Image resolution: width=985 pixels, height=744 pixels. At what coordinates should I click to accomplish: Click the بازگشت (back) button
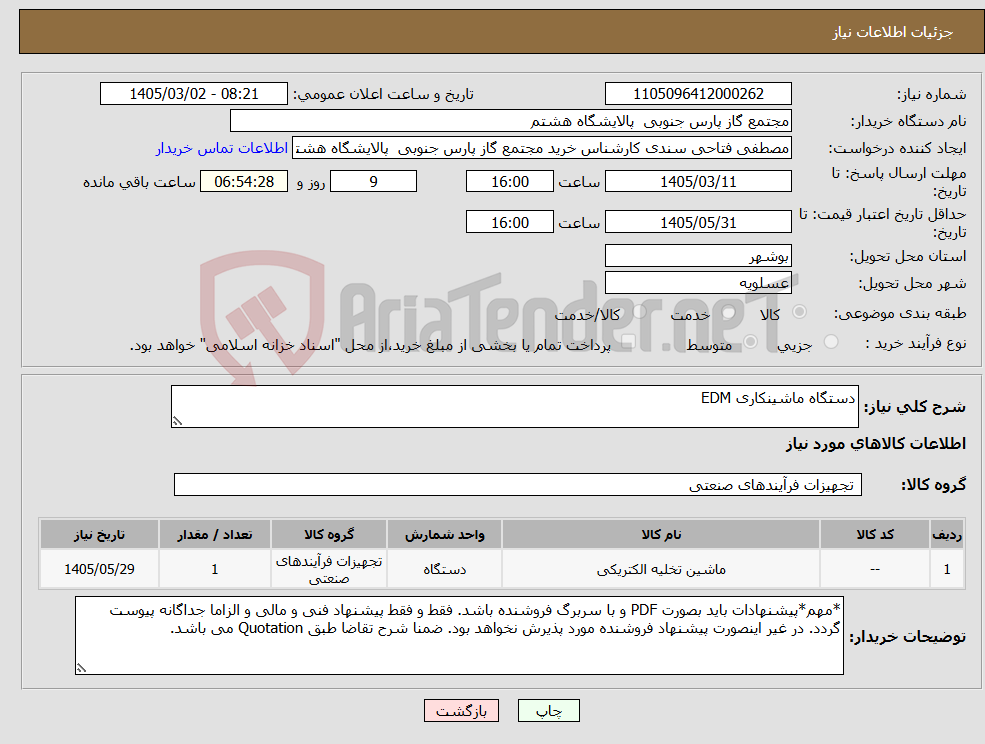pos(461,711)
